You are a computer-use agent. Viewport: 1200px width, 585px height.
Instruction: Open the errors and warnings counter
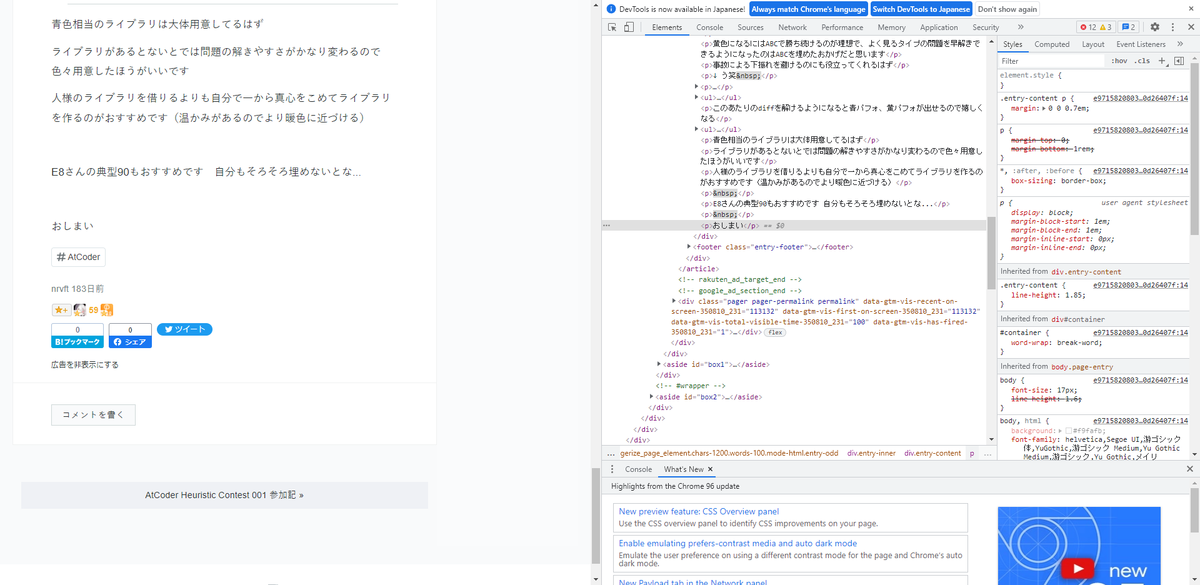pyautogui.click(x=1095, y=27)
